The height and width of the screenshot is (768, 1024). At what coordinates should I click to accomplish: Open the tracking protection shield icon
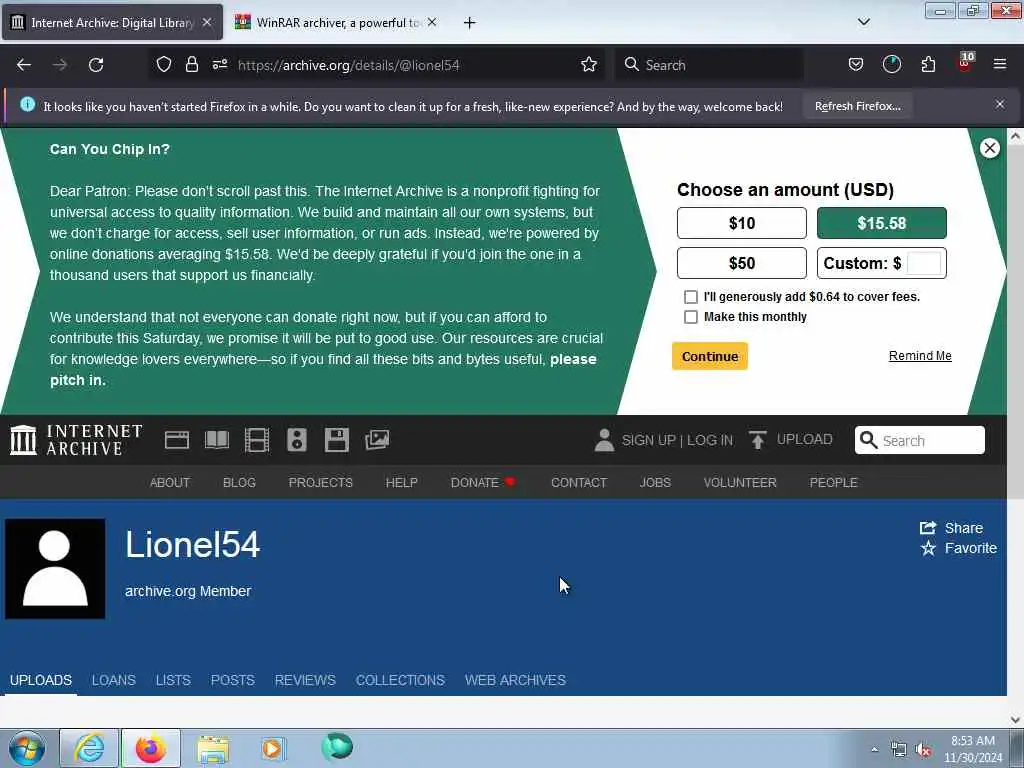(x=164, y=64)
